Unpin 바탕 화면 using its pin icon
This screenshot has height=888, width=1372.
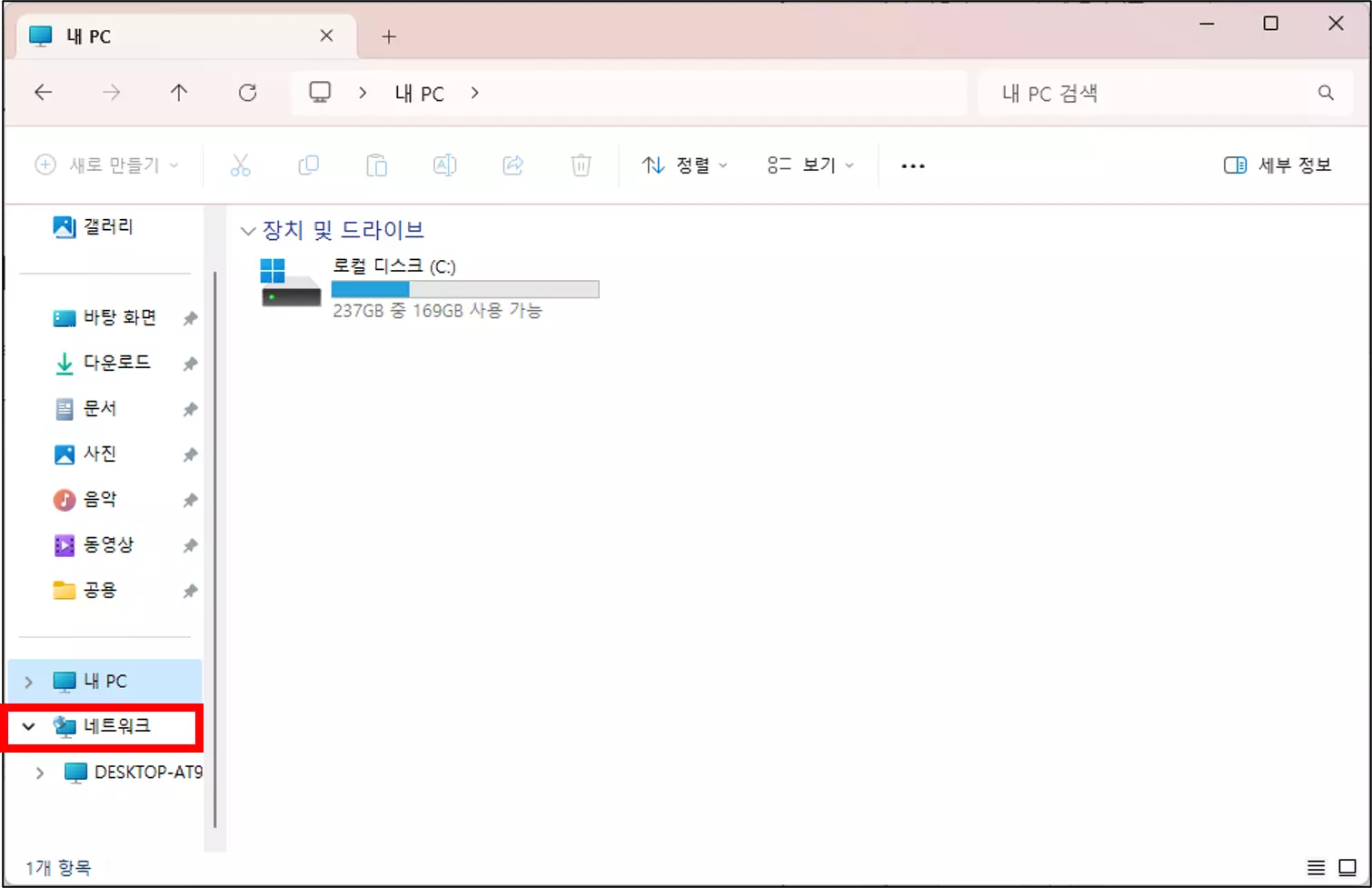190,318
